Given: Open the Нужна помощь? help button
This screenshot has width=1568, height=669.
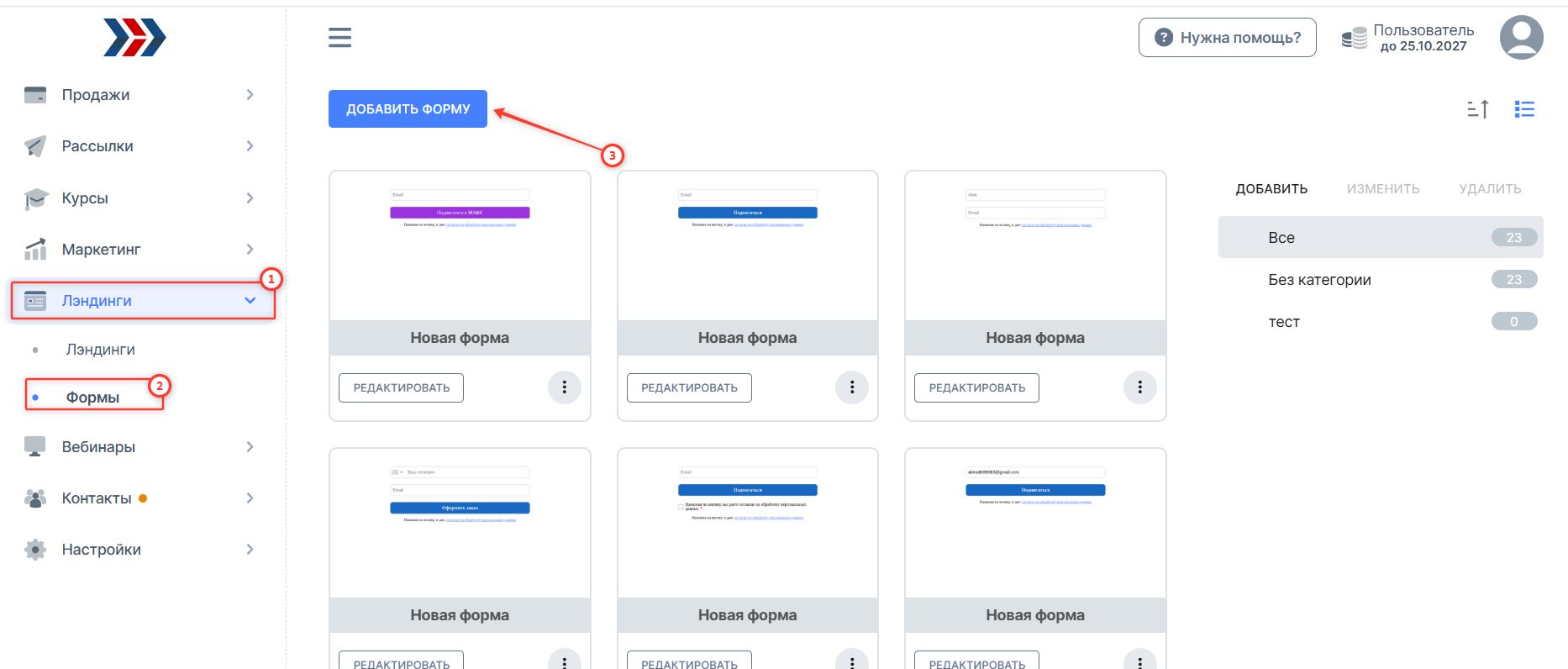Looking at the screenshot, I should [x=1227, y=38].
